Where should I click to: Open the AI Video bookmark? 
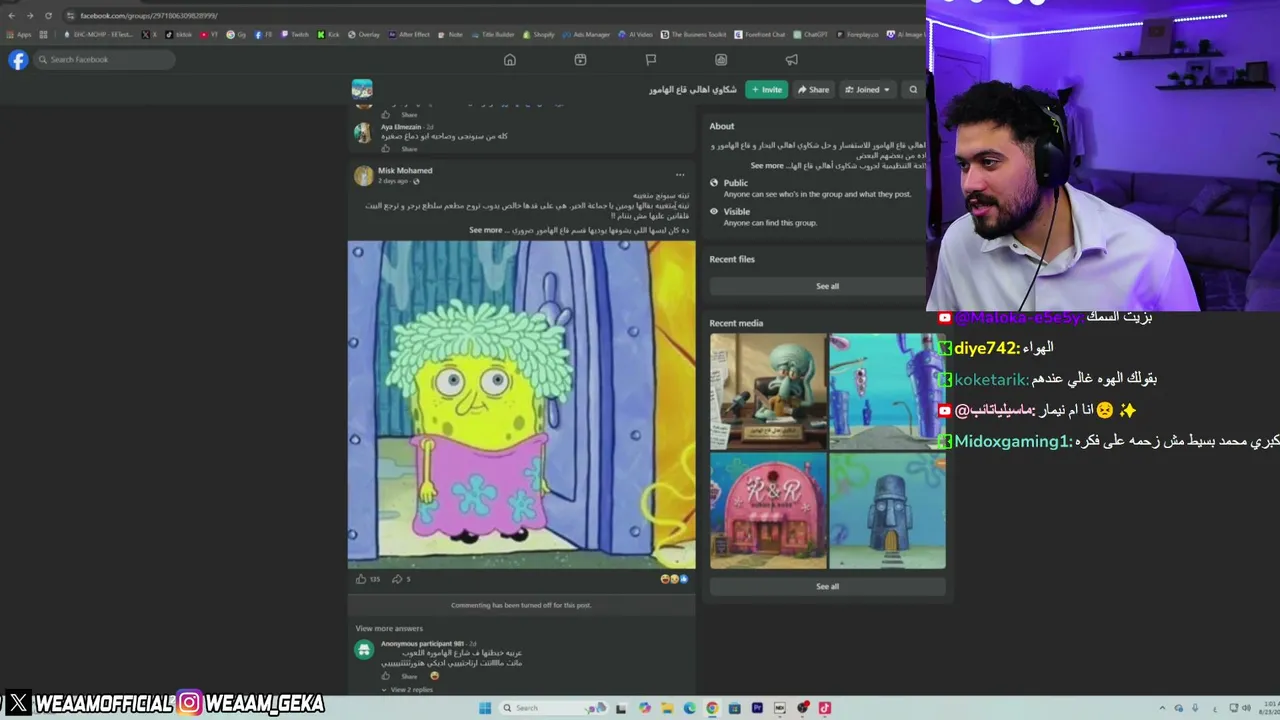(636, 35)
